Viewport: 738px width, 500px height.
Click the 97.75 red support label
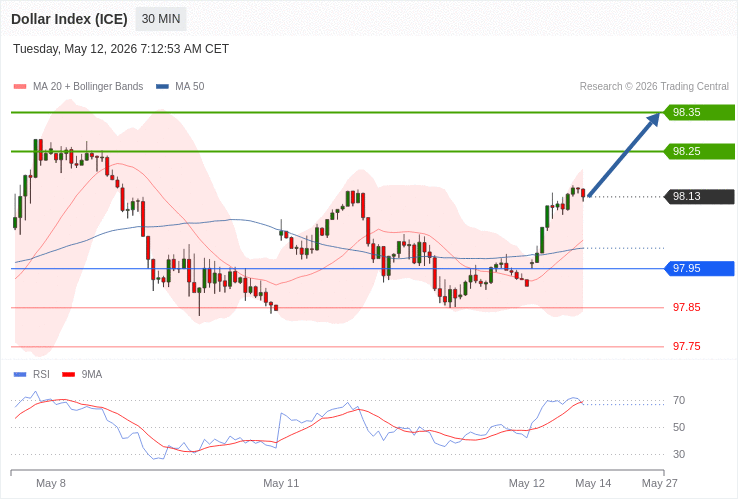[x=686, y=347]
